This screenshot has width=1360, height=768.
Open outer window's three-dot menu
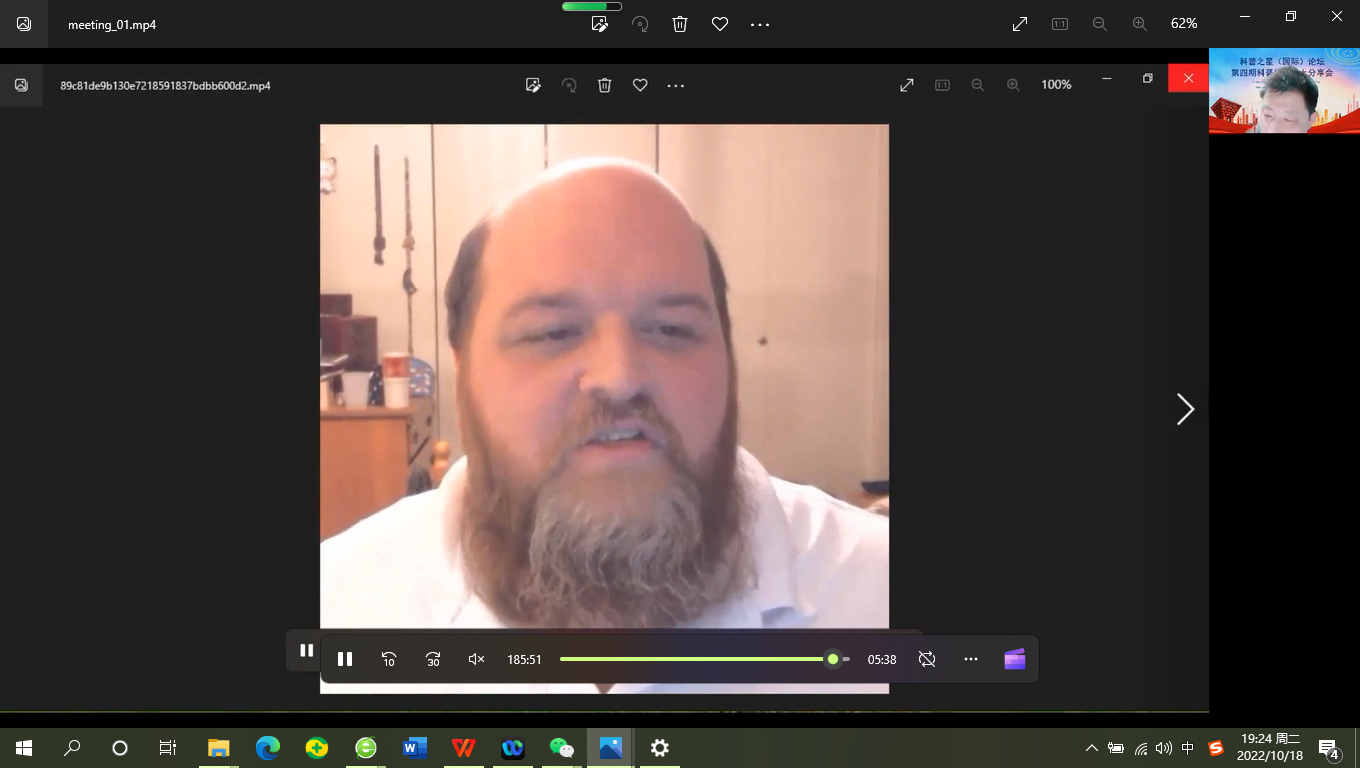coord(760,24)
